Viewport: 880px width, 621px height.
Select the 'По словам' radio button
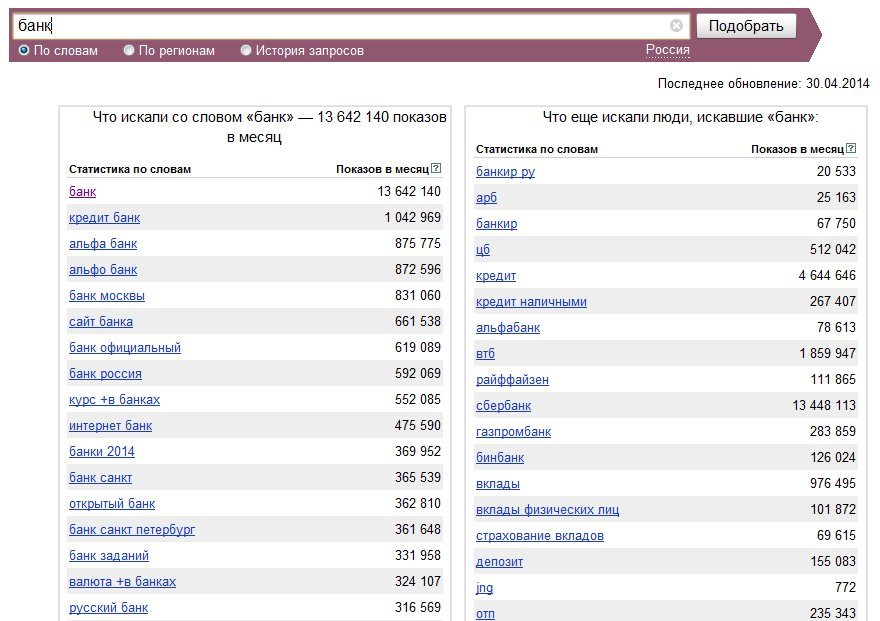pyautogui.click(x=24, y=50)
